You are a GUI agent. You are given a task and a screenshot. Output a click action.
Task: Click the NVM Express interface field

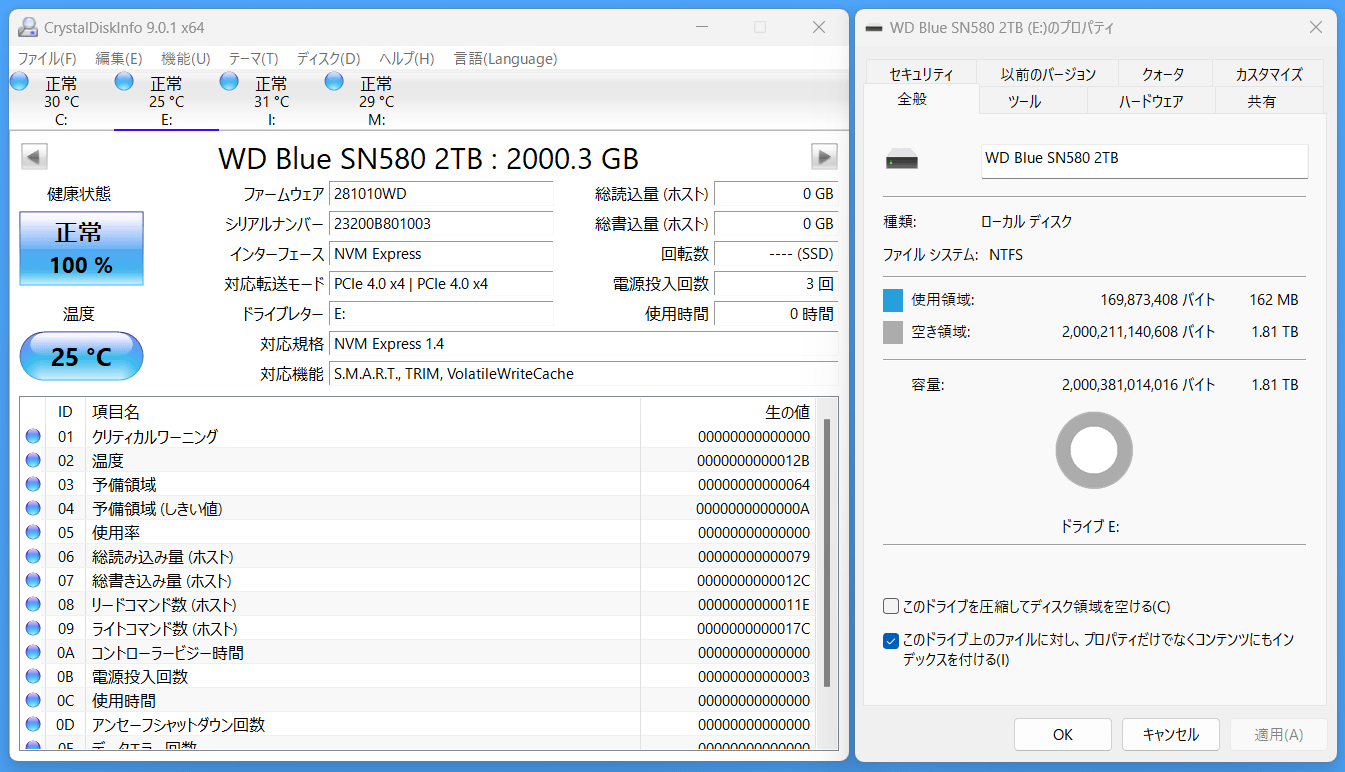441,254
